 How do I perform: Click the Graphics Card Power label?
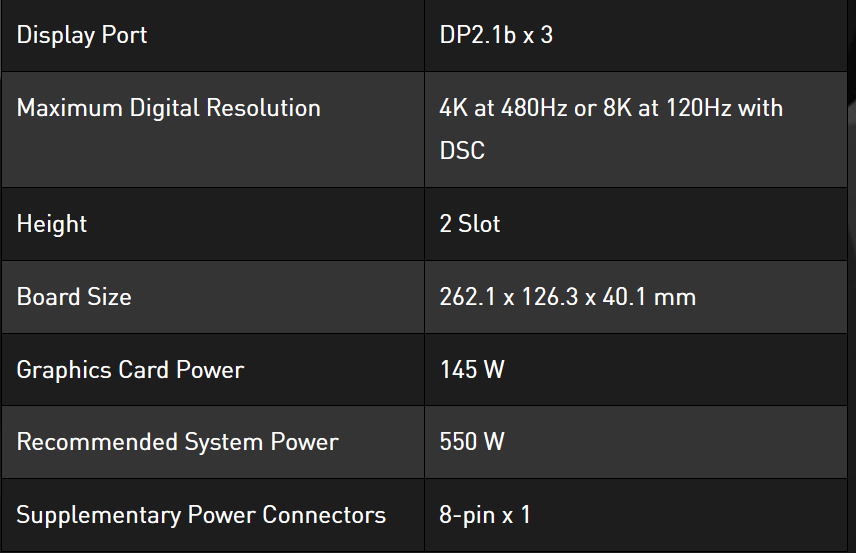click(130, 370)
